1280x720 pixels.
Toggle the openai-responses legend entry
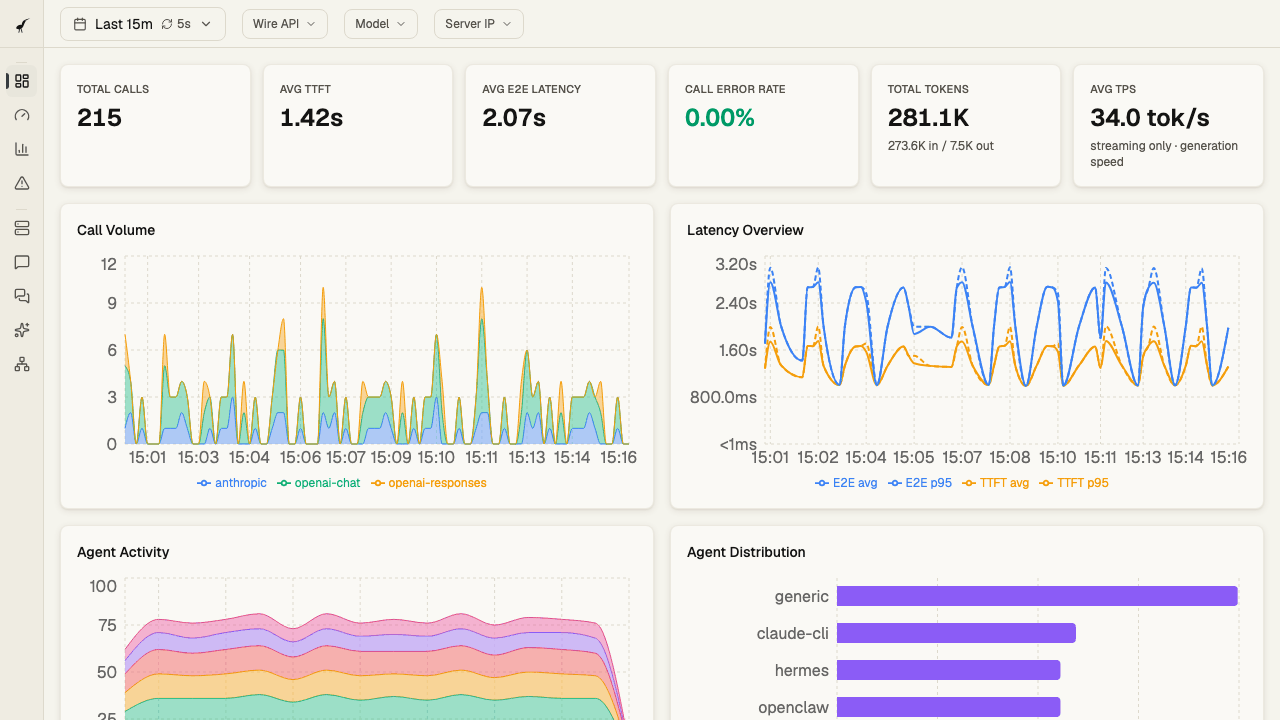[x=428, y=483]
